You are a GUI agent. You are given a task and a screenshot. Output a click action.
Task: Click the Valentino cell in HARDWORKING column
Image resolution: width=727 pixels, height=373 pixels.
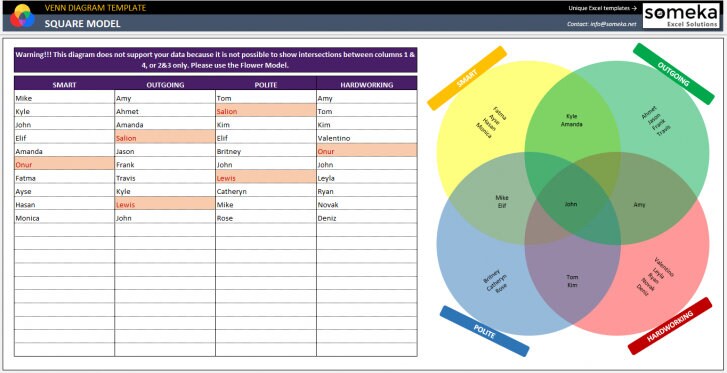(x=367, y=138)
